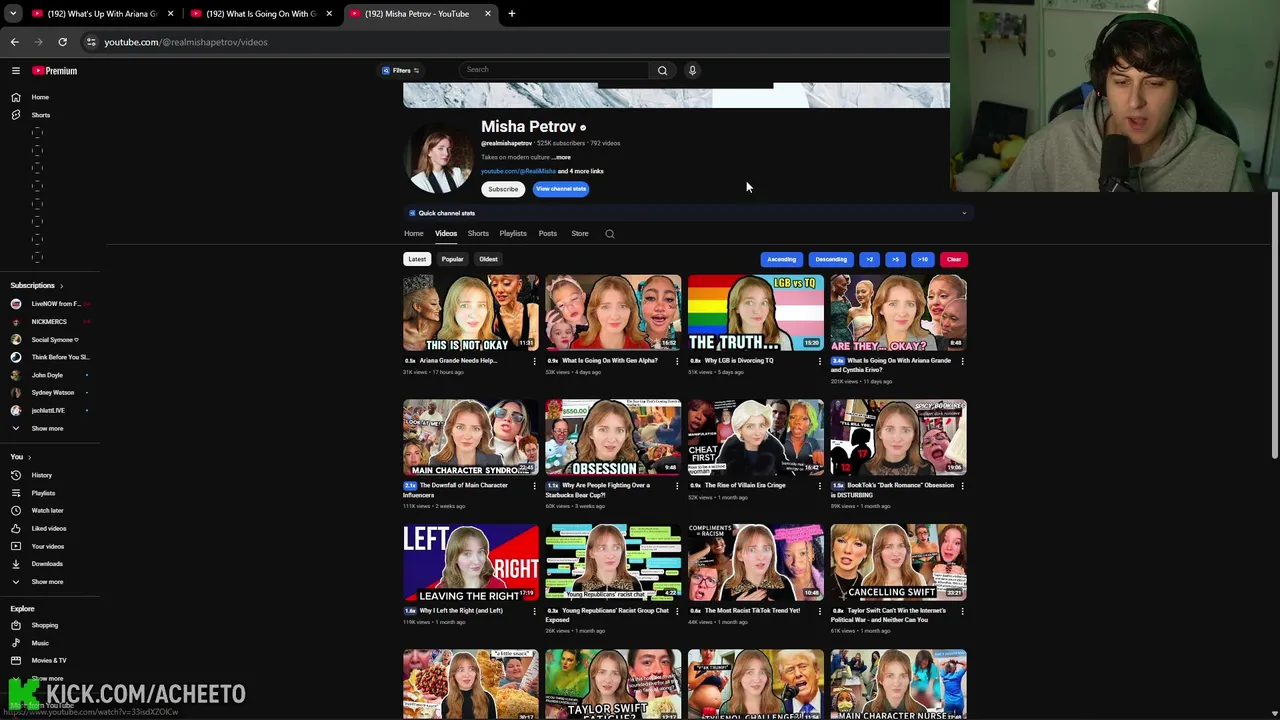This screenshot has height=720, width=1280.
Task: Filter videos by >5 multiplier
Action: tap(895, 260)
